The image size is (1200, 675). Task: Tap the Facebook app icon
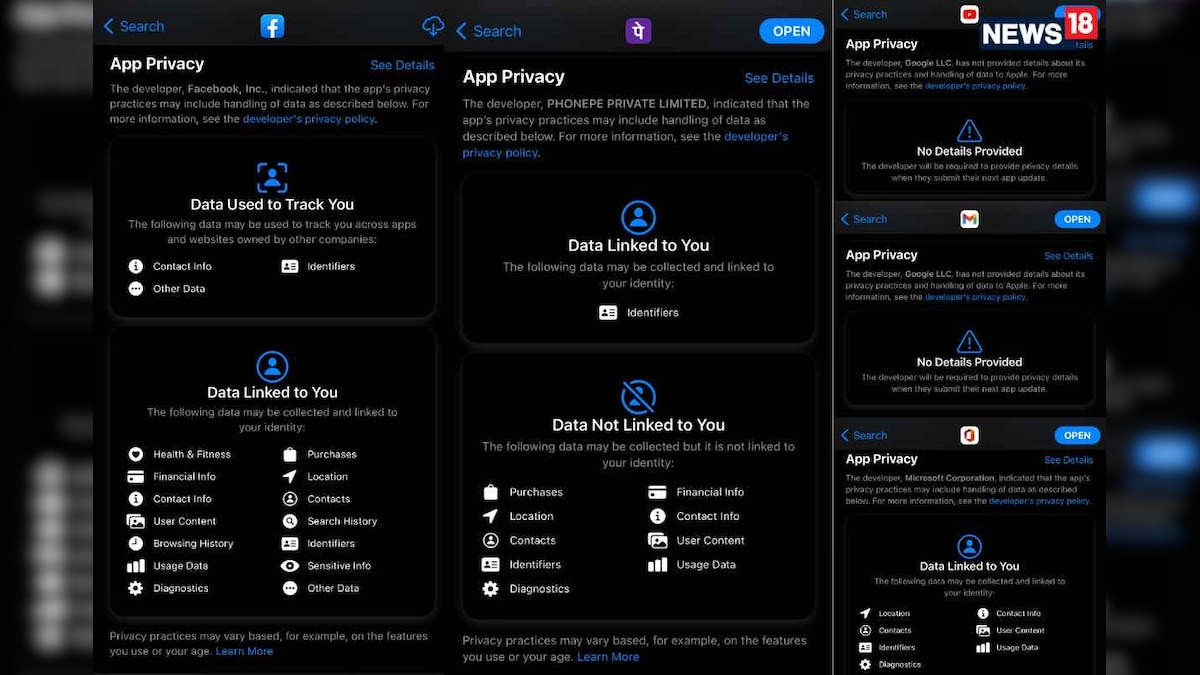[x=272, y=25]
